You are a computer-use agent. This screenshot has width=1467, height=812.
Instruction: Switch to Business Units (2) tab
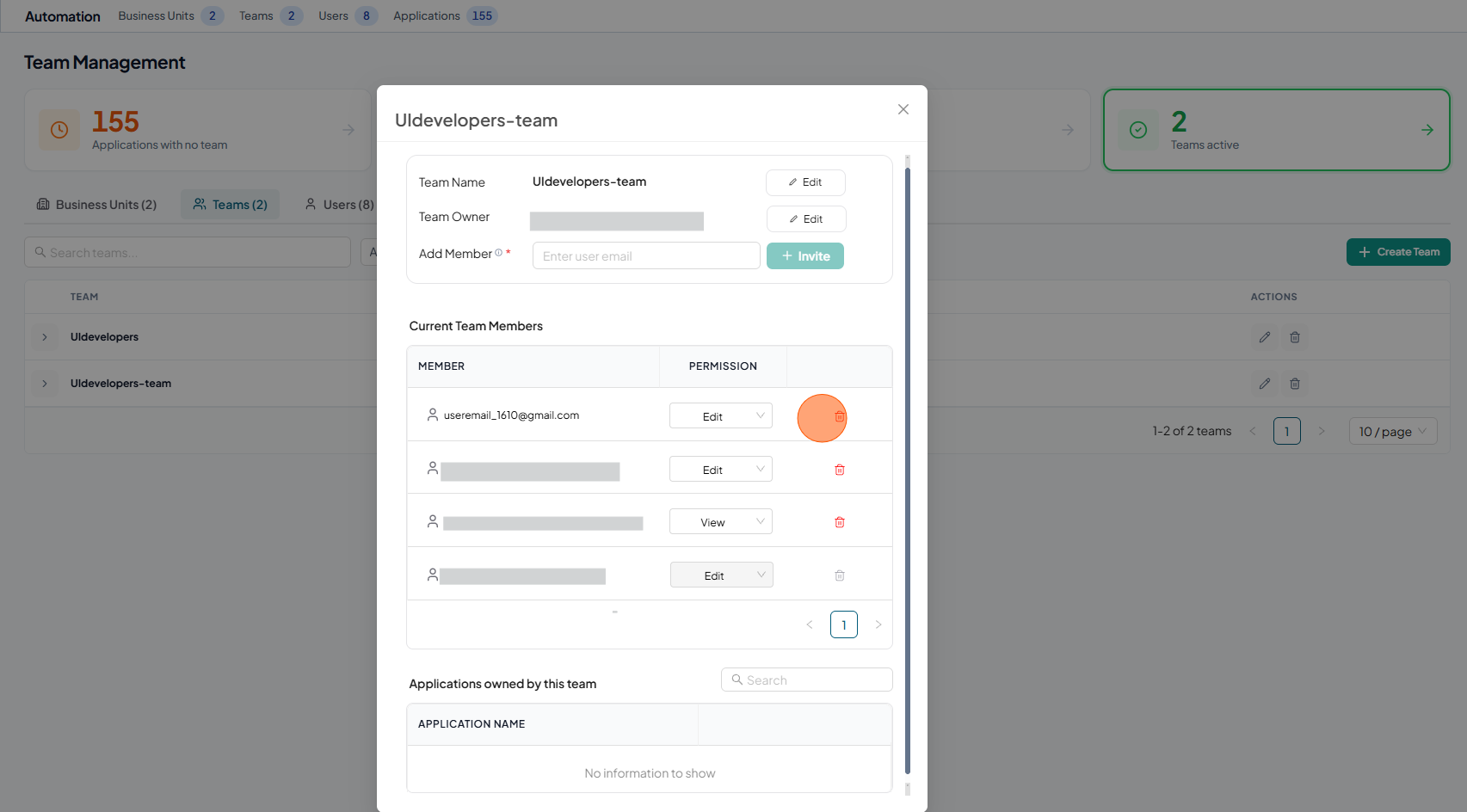96,204
